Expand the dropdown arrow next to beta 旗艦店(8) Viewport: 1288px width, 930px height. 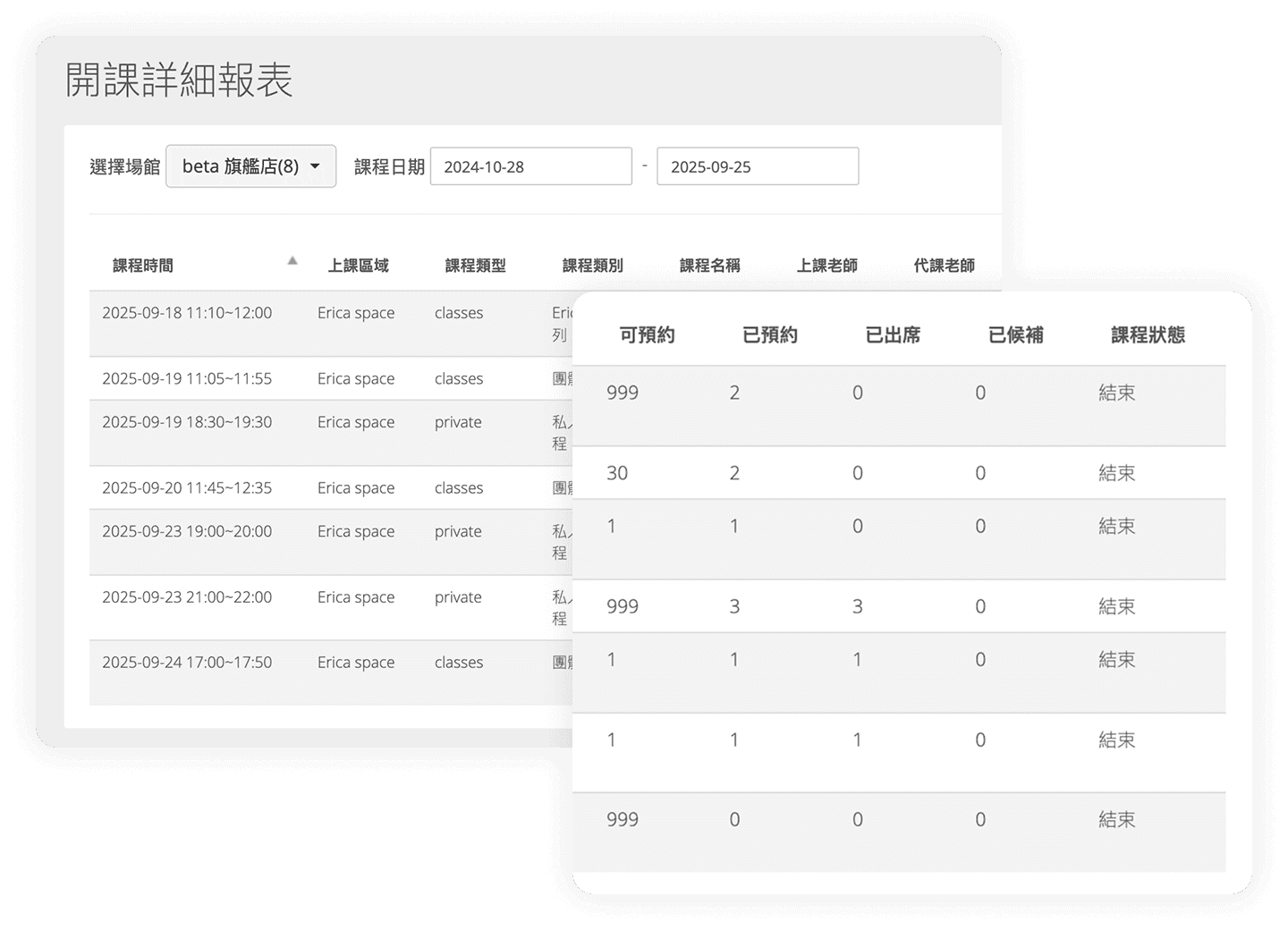(315, 165)
